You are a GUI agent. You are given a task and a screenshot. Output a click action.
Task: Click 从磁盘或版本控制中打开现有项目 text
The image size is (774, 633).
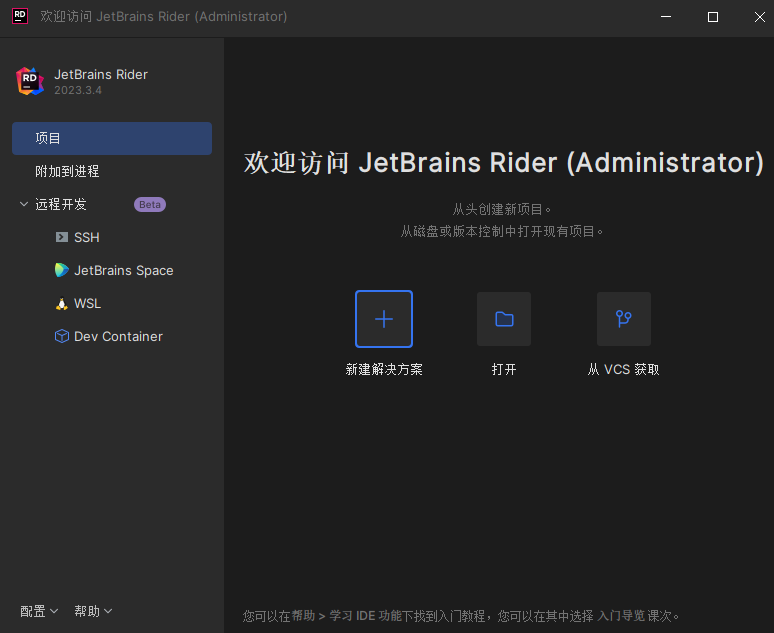click(x=502, y=231)
